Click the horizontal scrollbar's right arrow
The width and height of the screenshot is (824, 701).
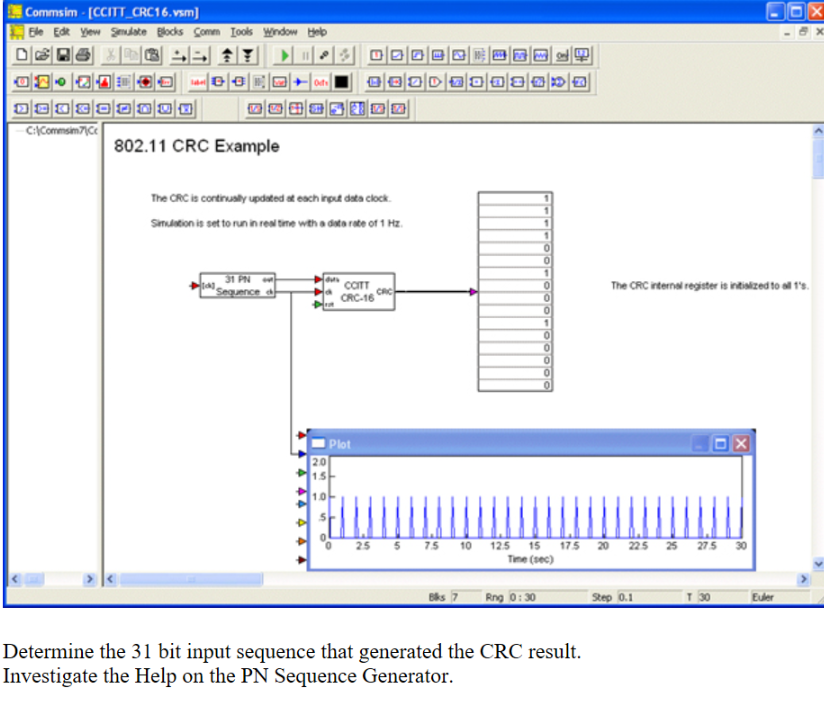803,579
